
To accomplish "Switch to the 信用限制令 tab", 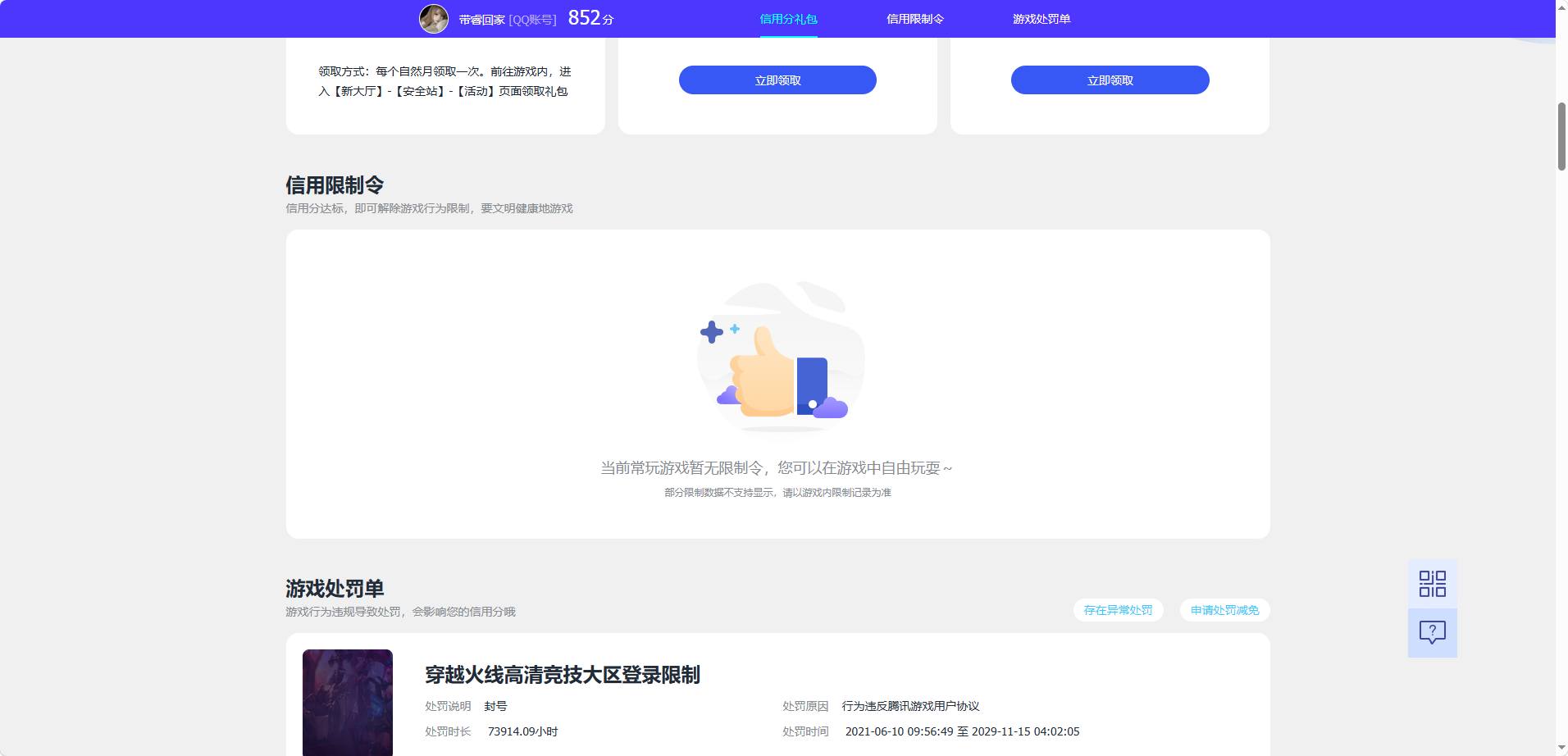I will click(x=914, y=19).
